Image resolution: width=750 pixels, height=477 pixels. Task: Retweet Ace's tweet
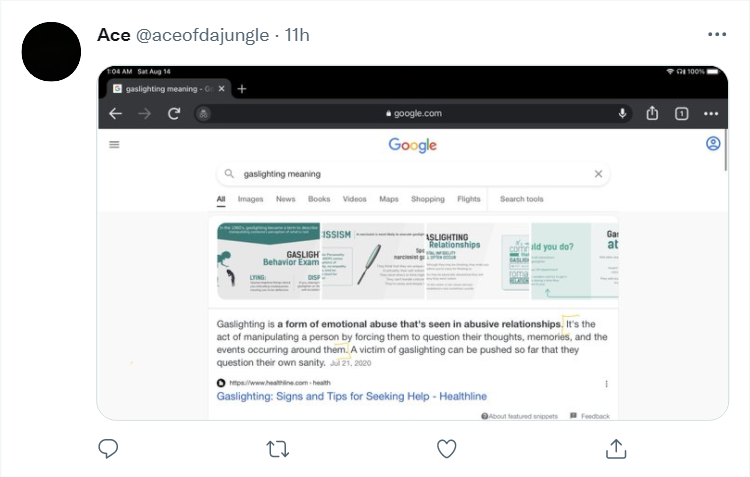point(278,449)
